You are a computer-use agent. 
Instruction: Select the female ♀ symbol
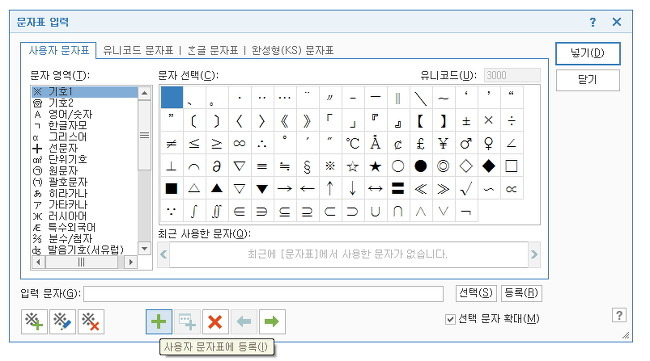488,143
